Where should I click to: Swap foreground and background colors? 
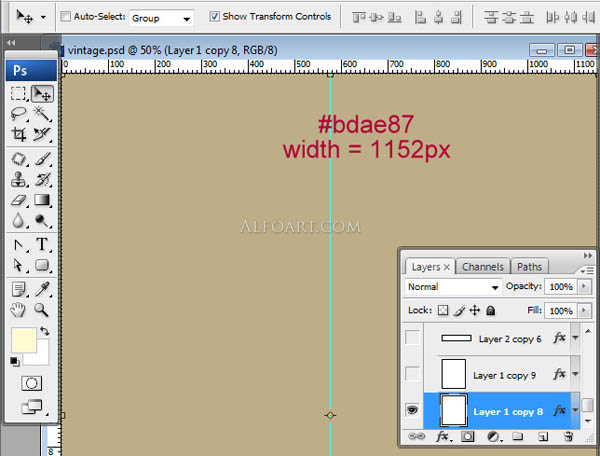point(44,331)
